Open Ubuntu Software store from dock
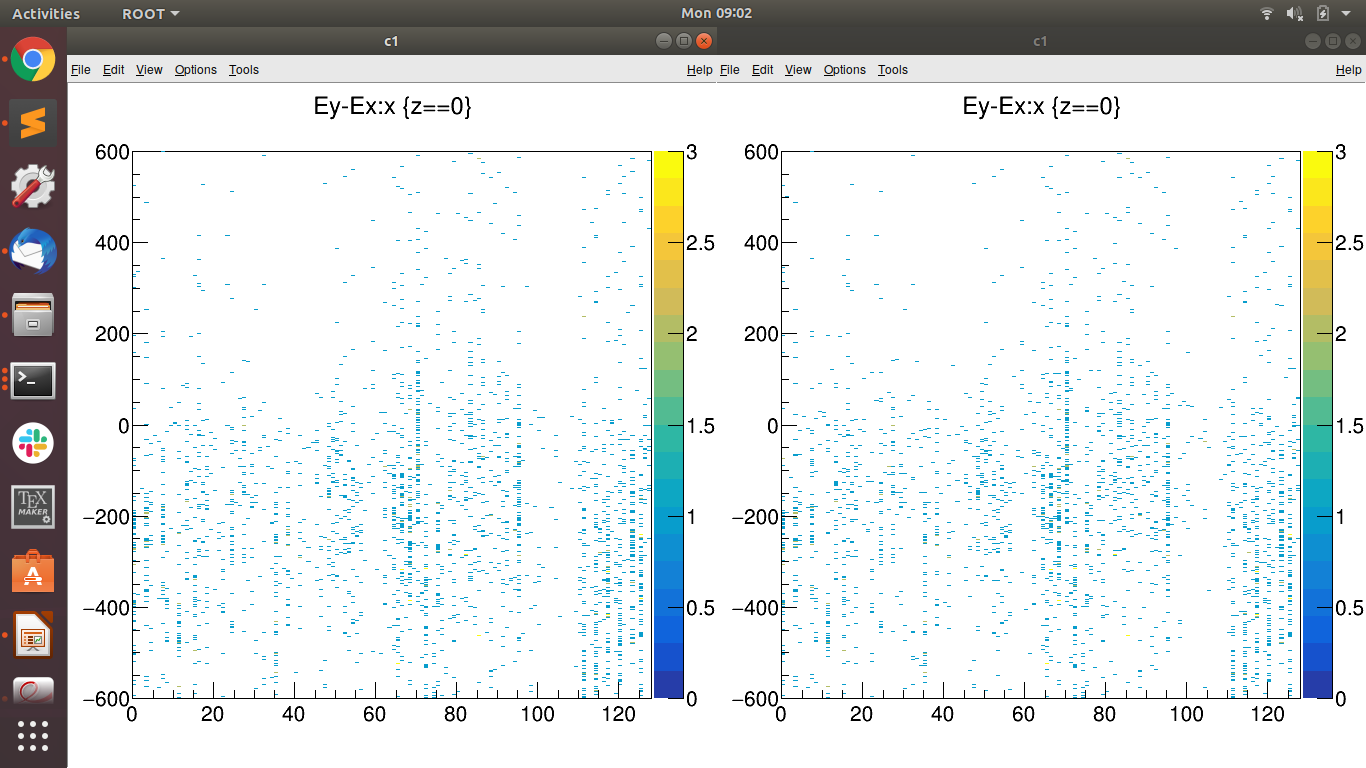This screenshot has width=1366, height=768. point(33,571)
